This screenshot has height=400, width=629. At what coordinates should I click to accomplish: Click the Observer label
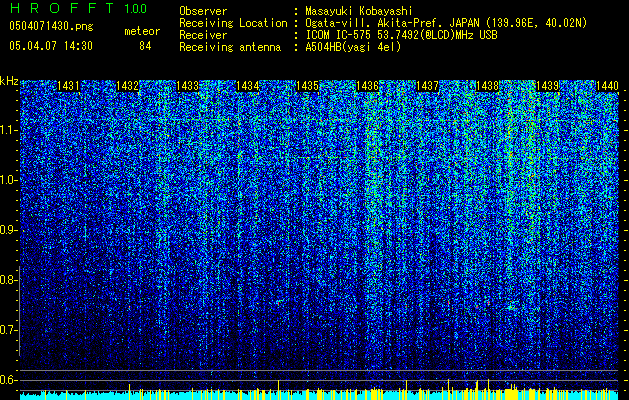pyautogui.click(x=203, y=11)
